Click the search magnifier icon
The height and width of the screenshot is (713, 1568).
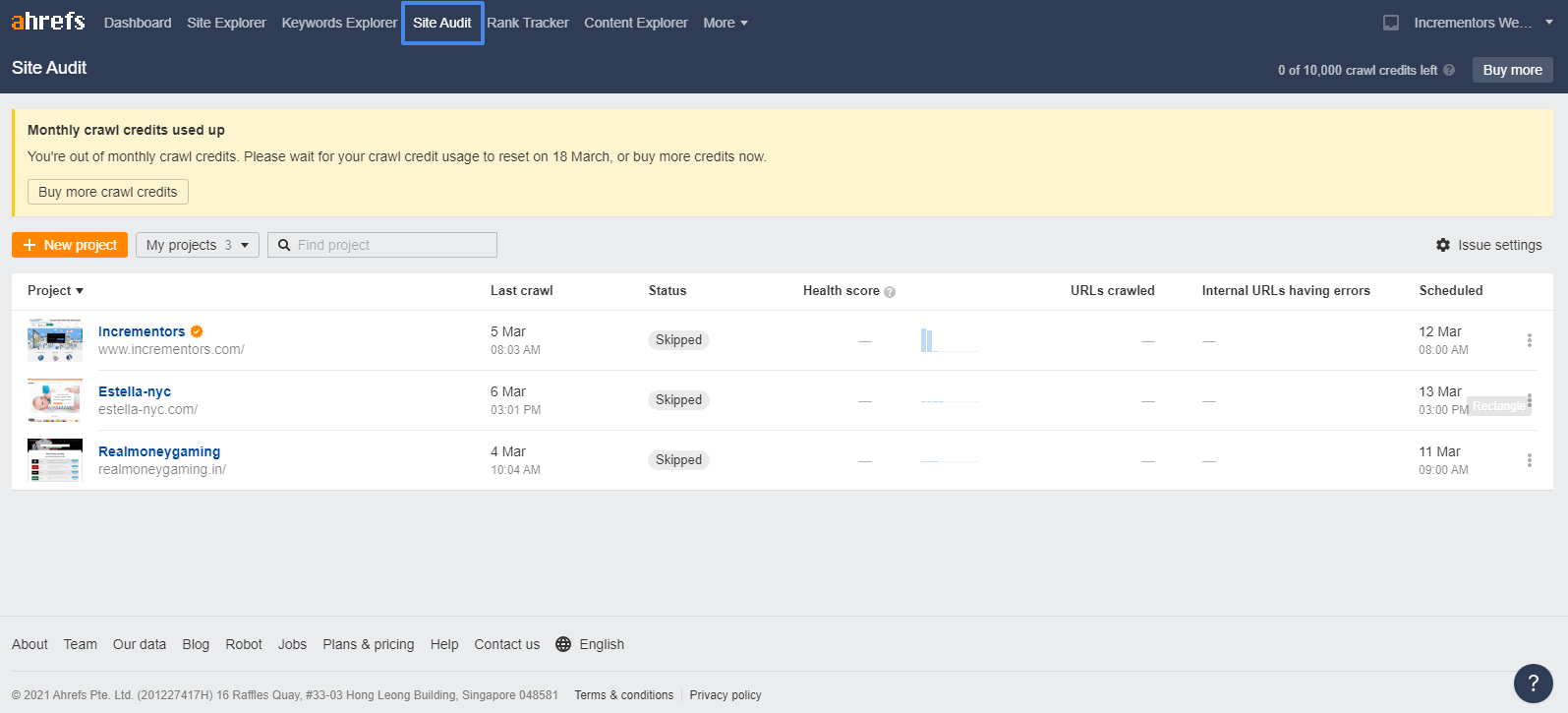pyautogui.click(x=284, y=245)
